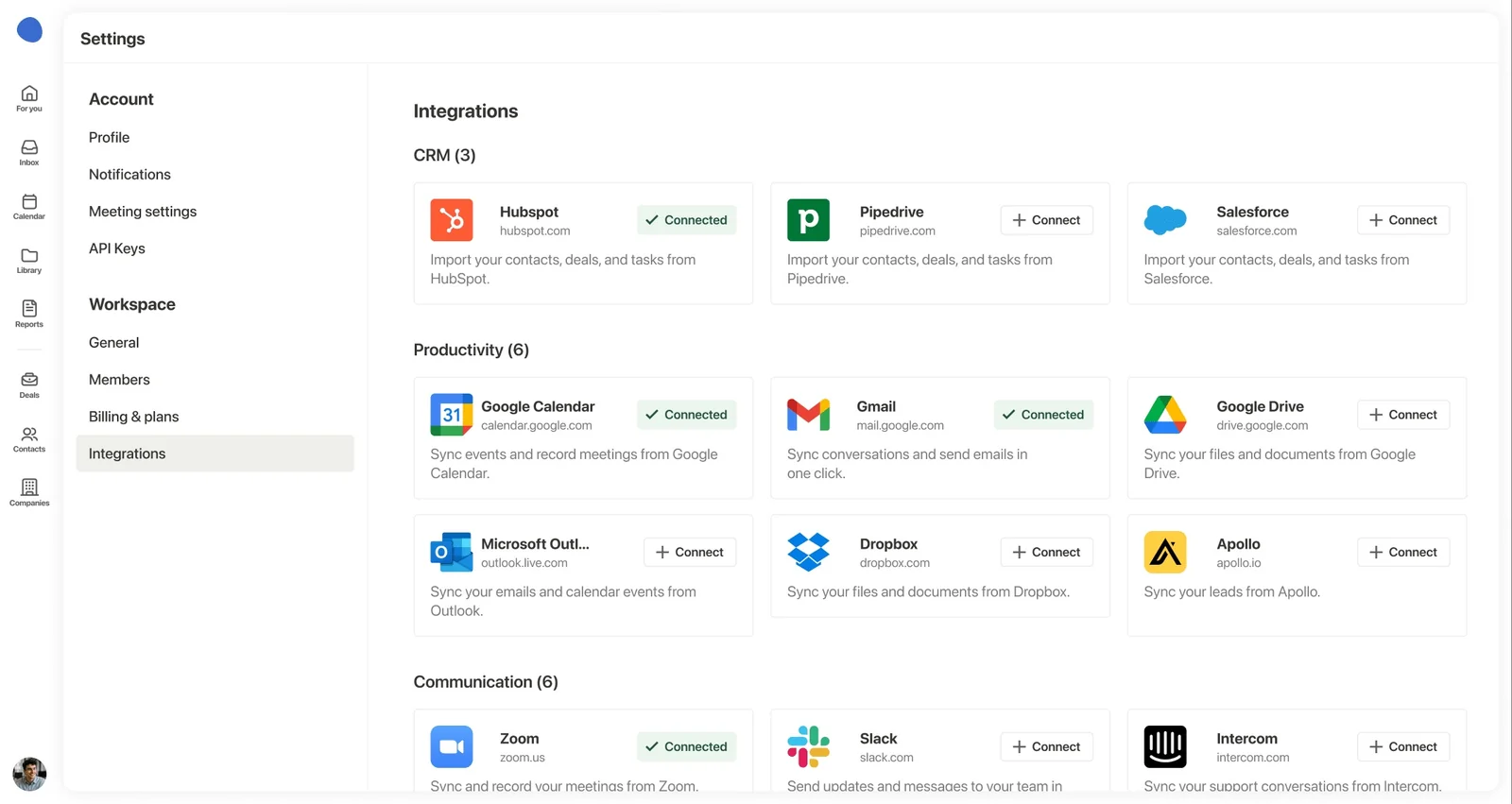Open the Companies sidebar icon
The height and width of the screenshot is (804, 1512).
(x=29, y=492)
